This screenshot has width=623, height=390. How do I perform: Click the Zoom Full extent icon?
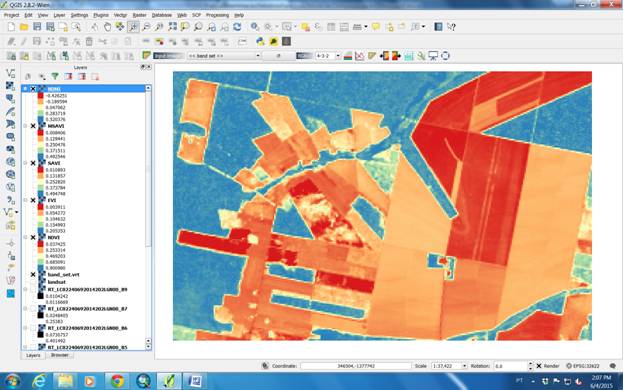point(172,27)
